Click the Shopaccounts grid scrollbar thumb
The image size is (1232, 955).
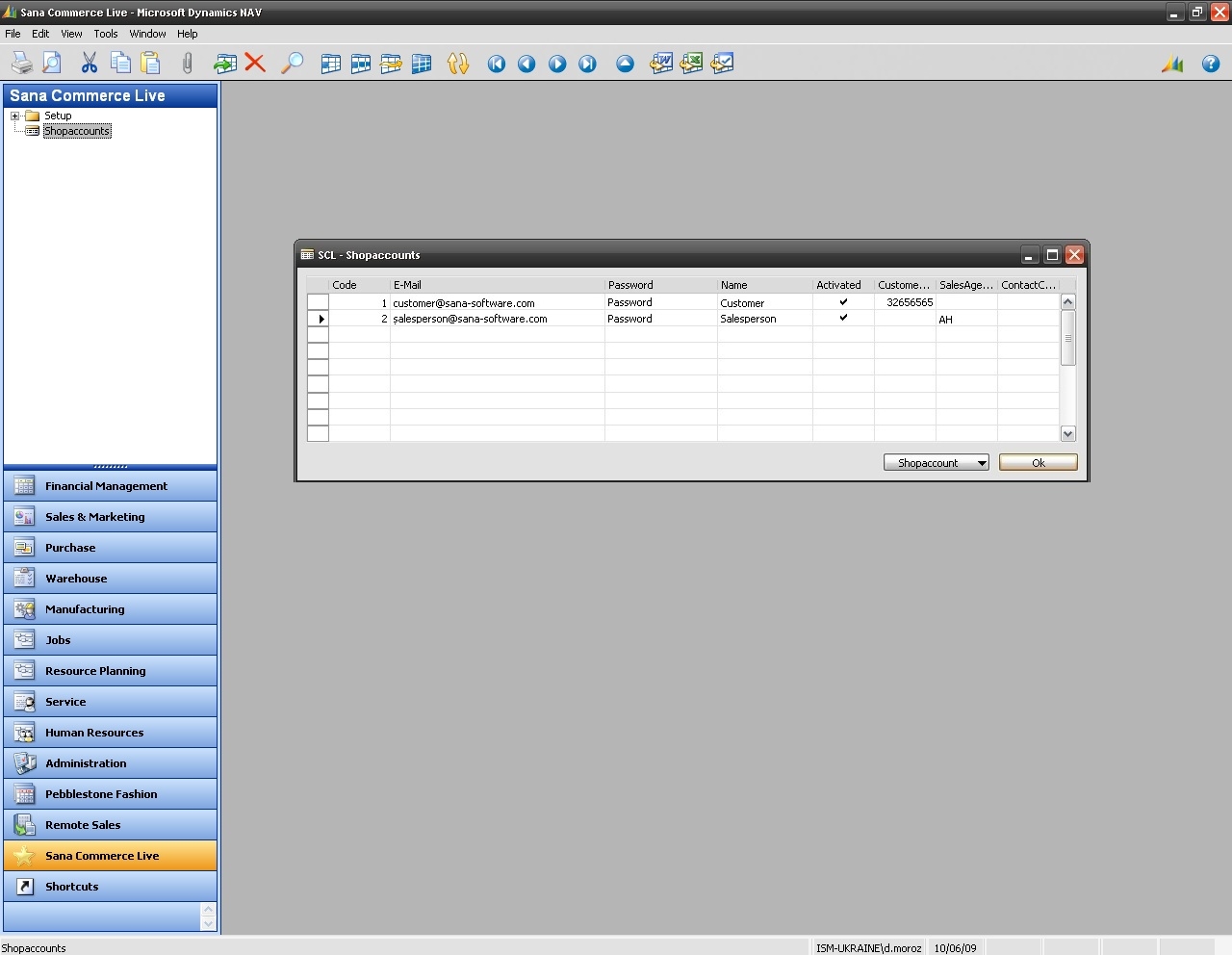(1067, 338)
